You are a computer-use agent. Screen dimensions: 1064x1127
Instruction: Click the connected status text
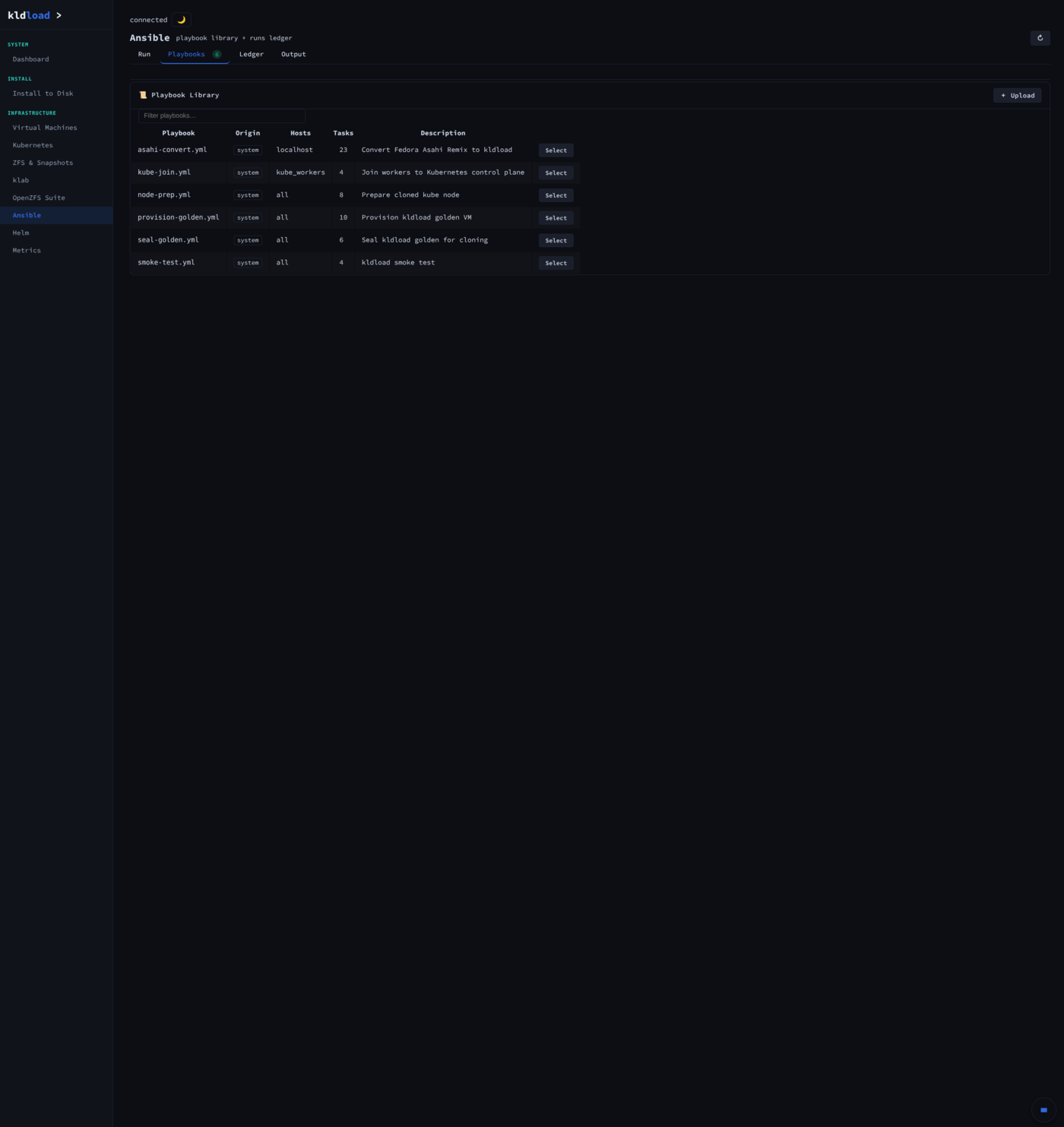coord(148,20)
